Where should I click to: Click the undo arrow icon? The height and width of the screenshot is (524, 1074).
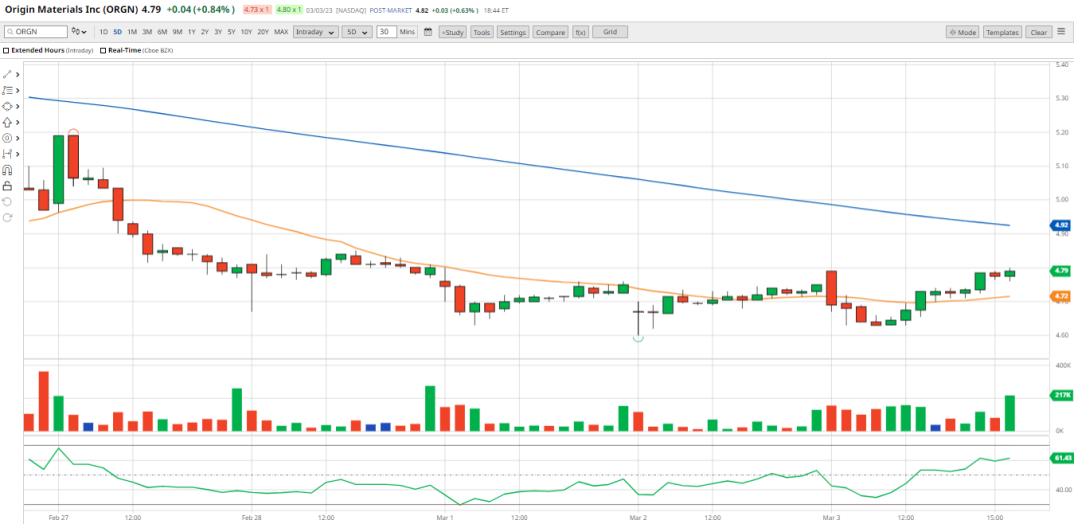point(8,201)
